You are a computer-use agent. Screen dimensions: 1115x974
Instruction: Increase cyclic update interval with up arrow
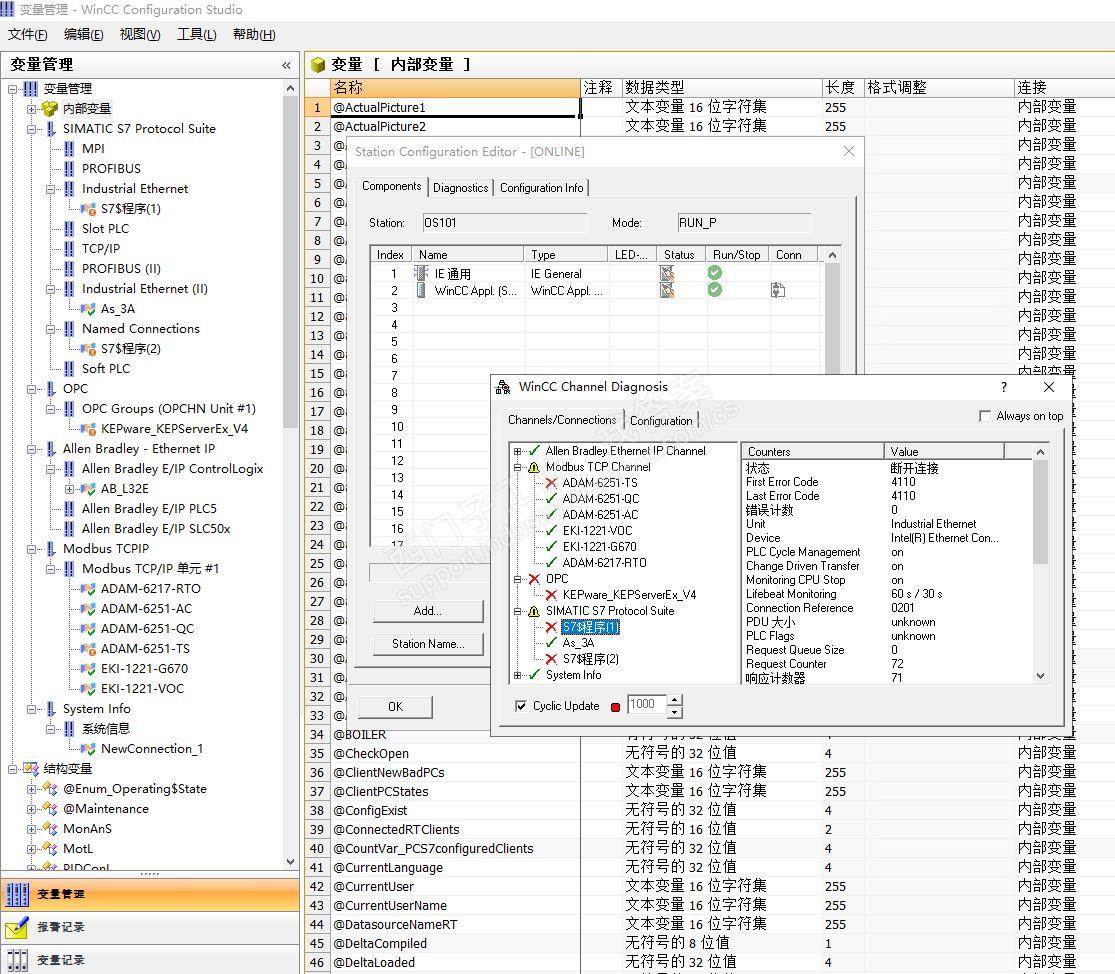pyautogui.click(x=674, y=700)
